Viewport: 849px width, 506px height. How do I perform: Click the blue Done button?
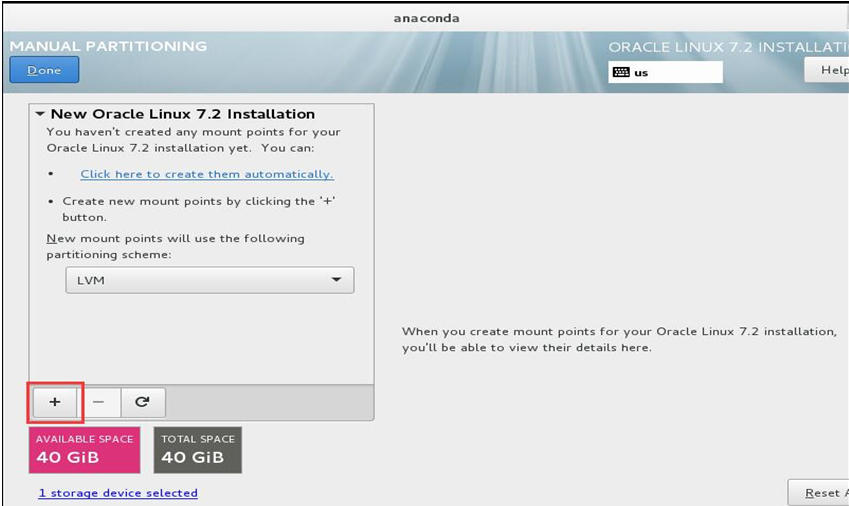(x=44, y=70)
